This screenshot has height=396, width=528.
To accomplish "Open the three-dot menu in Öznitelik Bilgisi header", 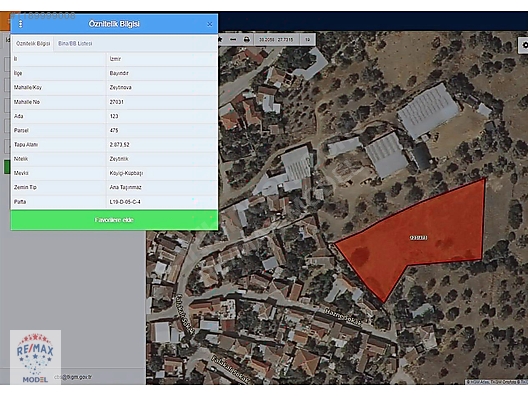I will point(21,24).
